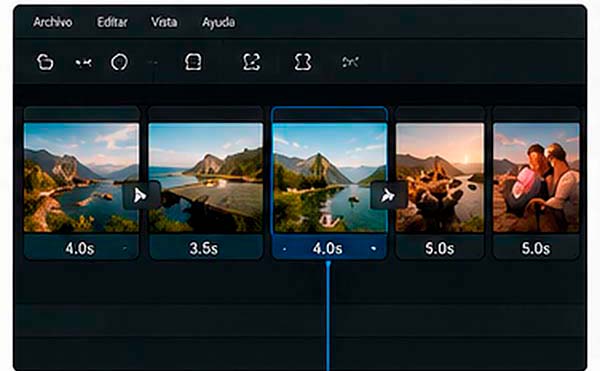Viewport: 600px width, 371px height.
Task: Select the first lake thumbnail with 4.0s duration
Action: pyautogui.click(x=81, y=177)
